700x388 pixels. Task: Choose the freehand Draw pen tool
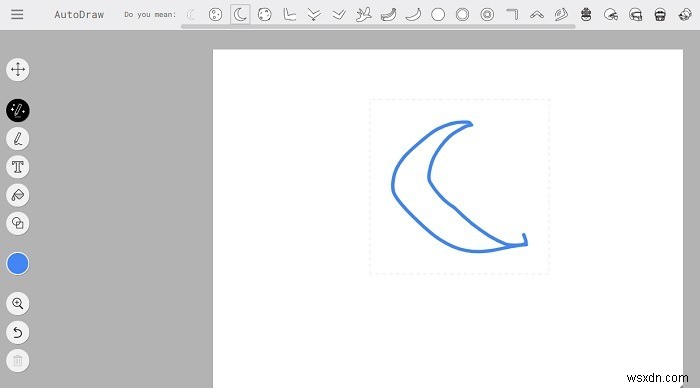(18, 139)
